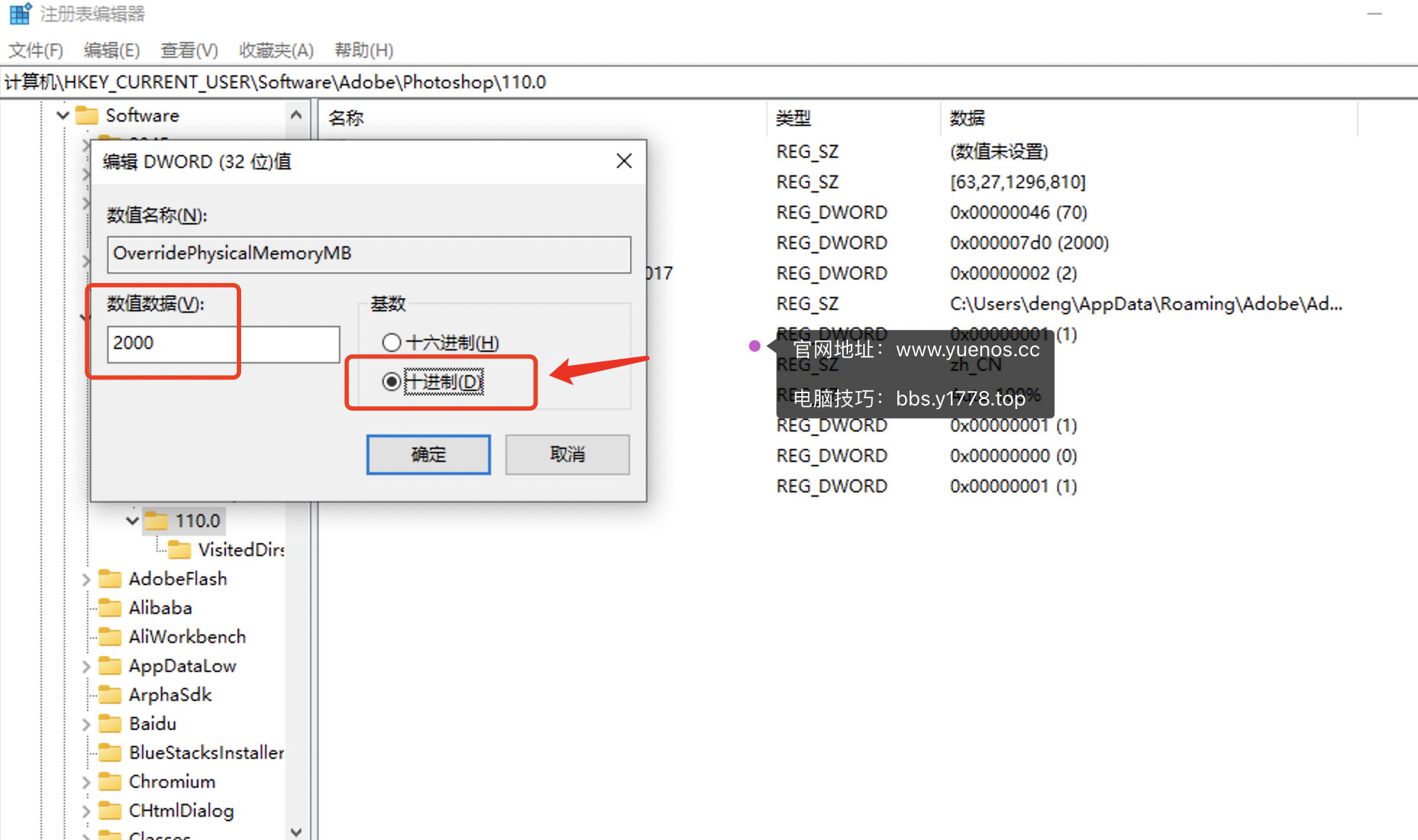Select the ArphaSdk folder icon
The image size is (1418, 840).
pyautogui.click(x=110, y=694)
